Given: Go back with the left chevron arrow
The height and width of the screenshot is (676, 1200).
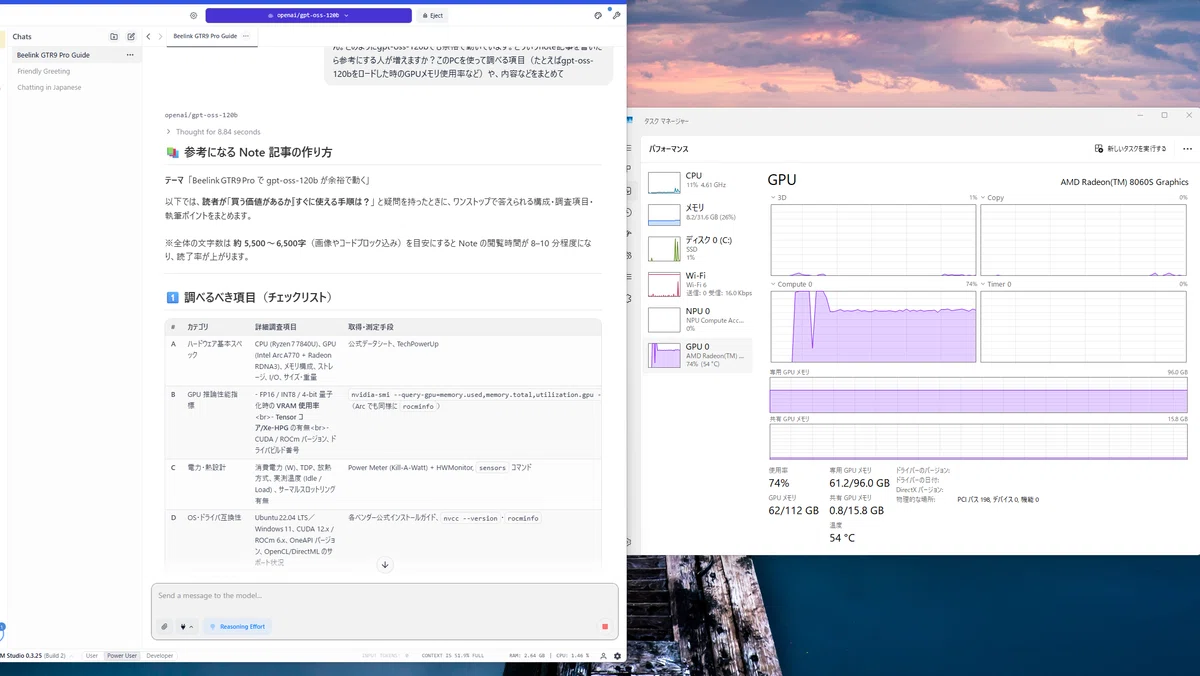Looking at the screenshot, I should (148, 37).
